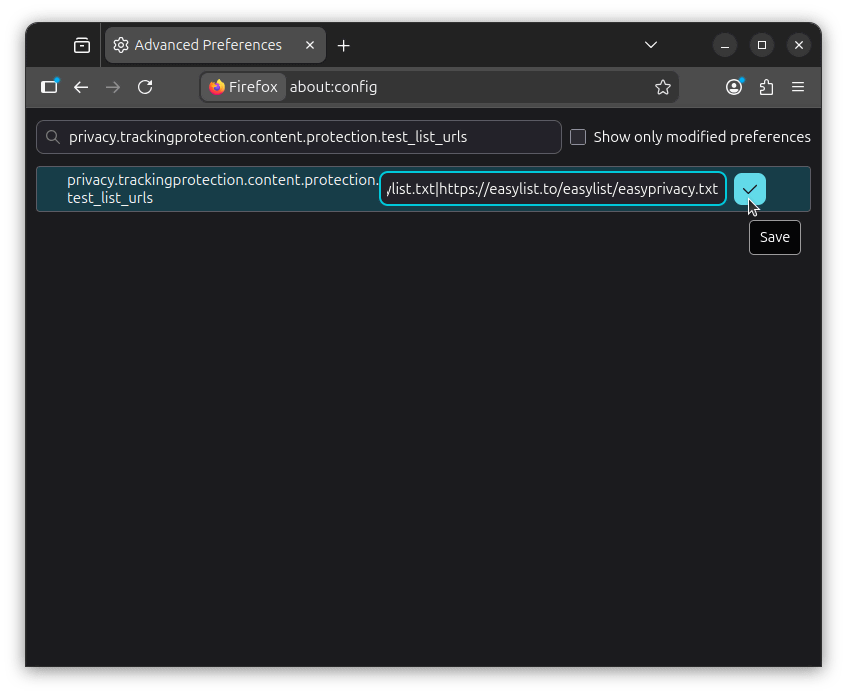Reload the about:config page

pos(145,87)
